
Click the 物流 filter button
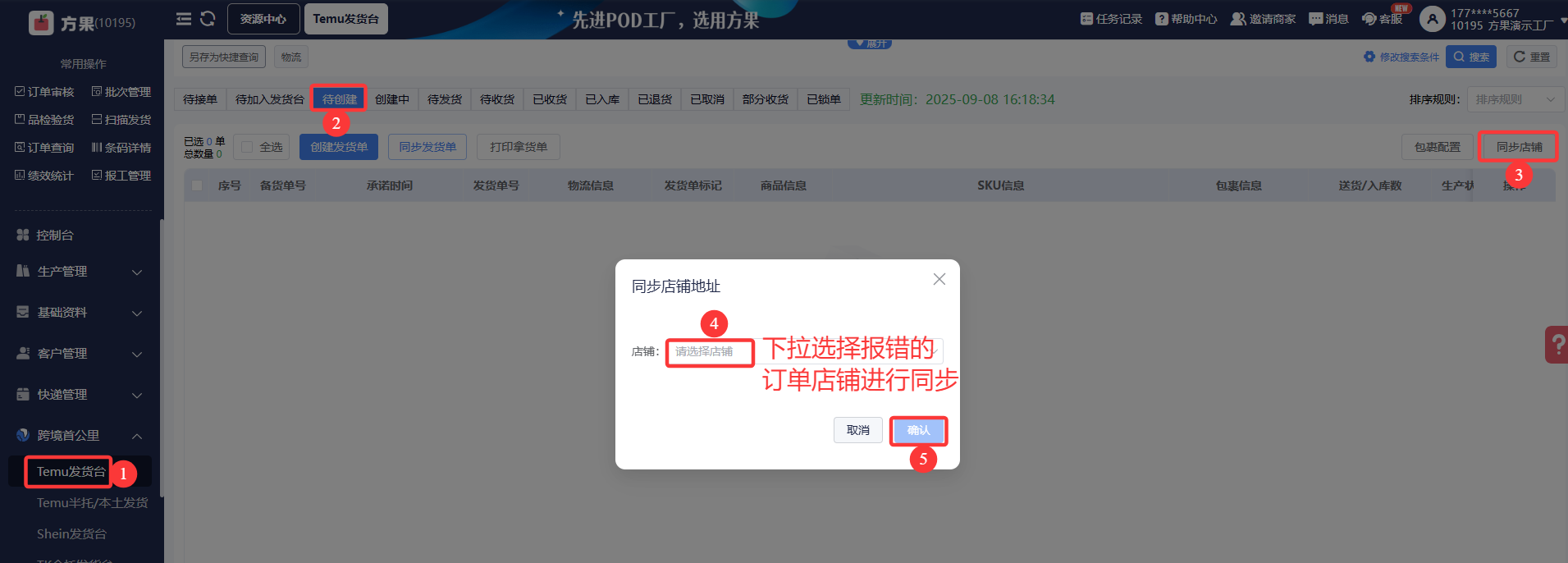pyautogui.click(x=291, y=57)
